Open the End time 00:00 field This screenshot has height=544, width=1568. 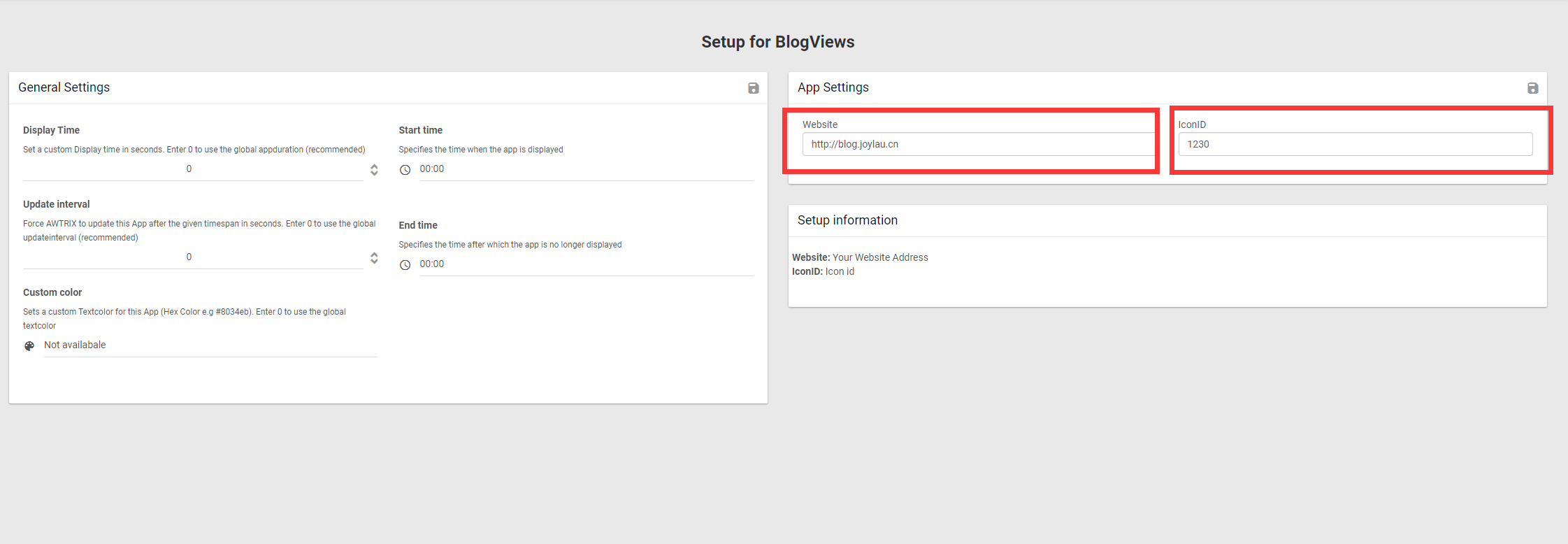pyautogui.click(x=586, y=264)
